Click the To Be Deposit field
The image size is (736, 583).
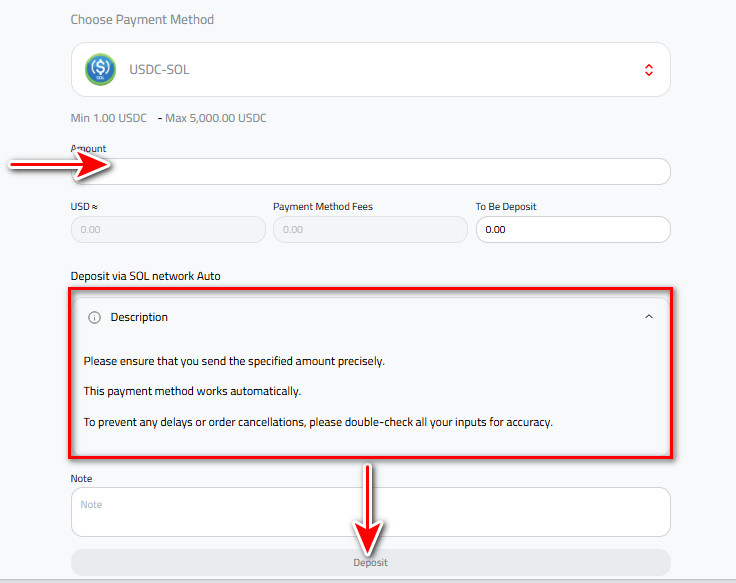click(x=573, y=230)
